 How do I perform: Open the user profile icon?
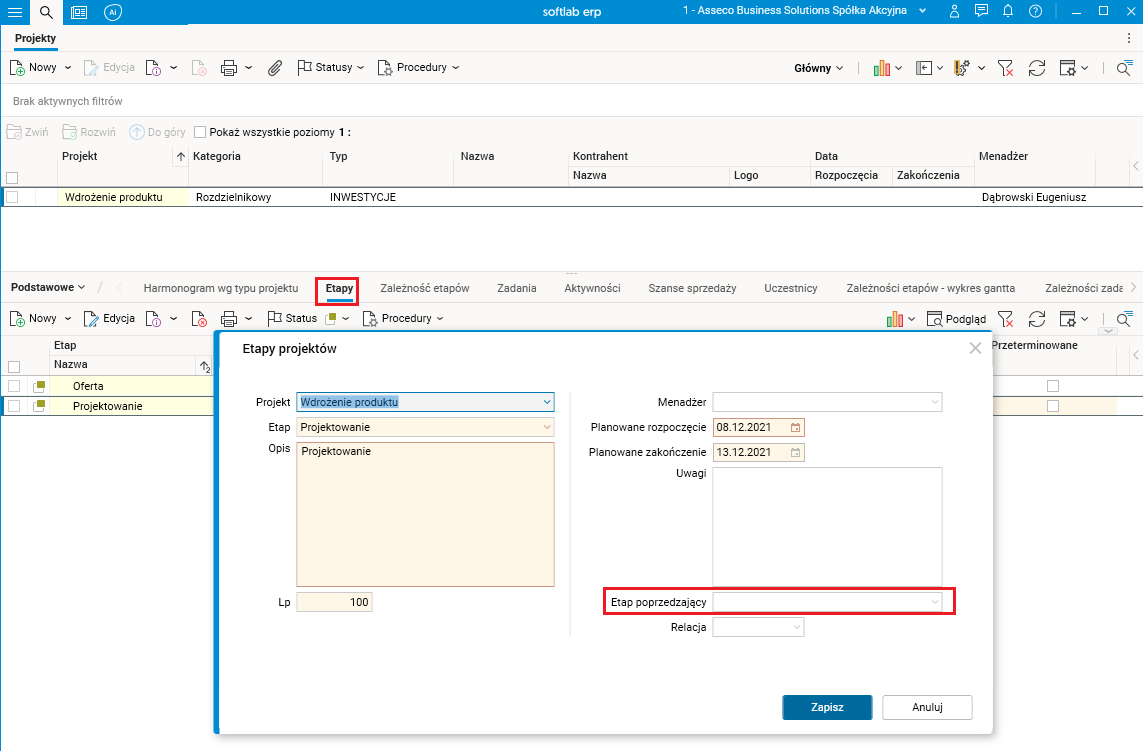coord(953,12)
